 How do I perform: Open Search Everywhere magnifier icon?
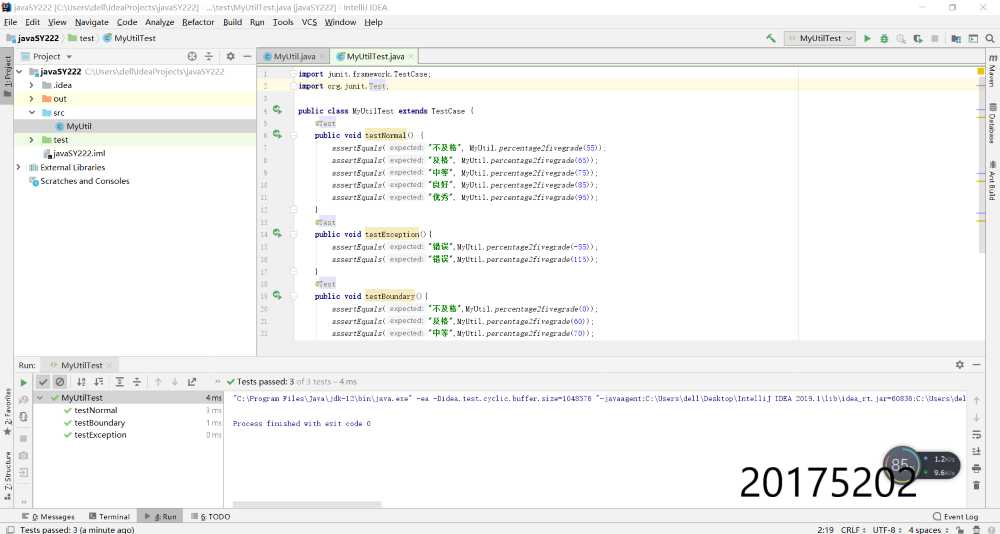tap(990, 38)
